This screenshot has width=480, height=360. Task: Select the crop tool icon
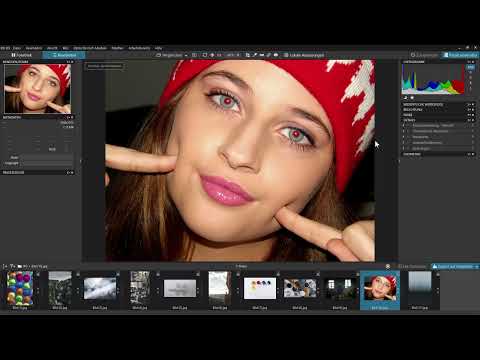click(248, 55)
